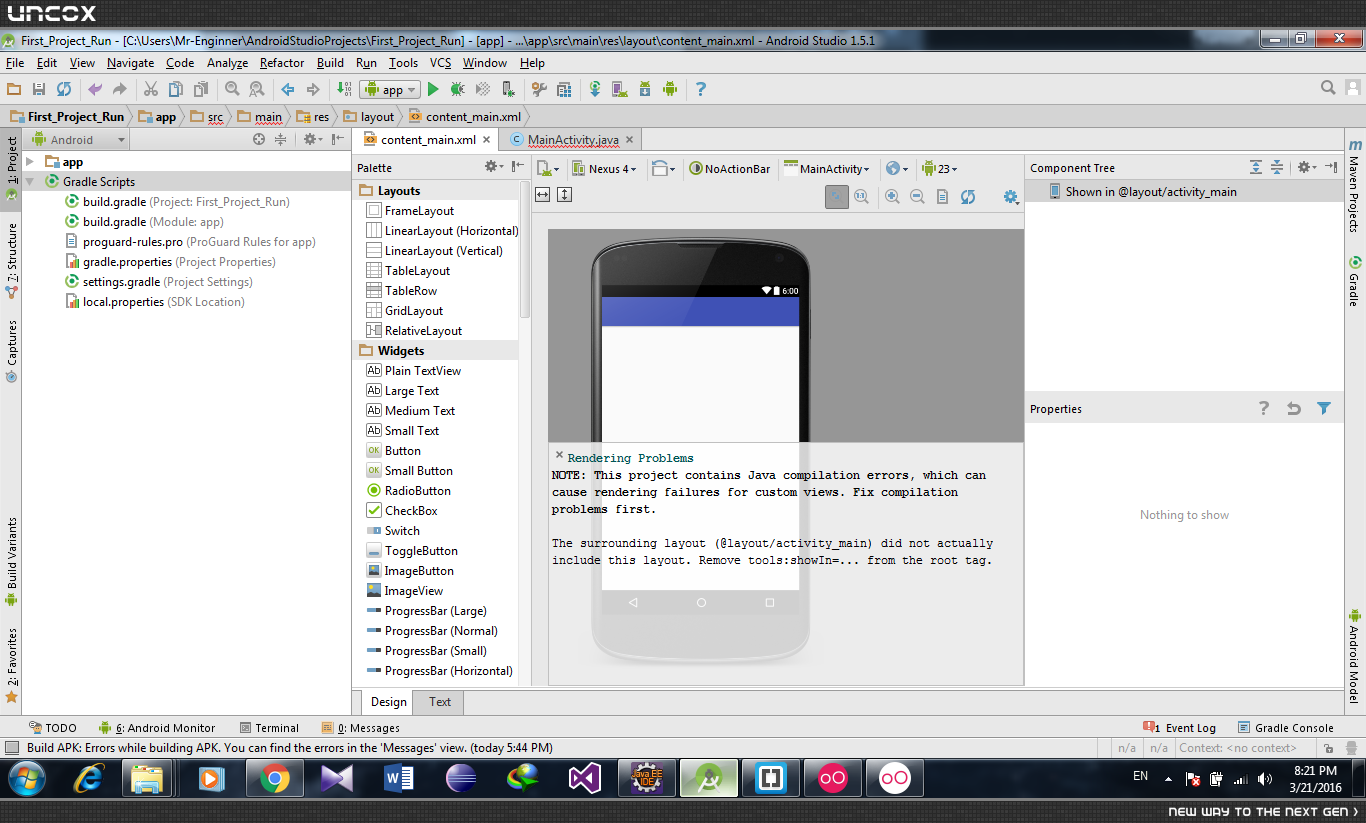Toggle zoom-to-fit in the designer toolbar

837,197
